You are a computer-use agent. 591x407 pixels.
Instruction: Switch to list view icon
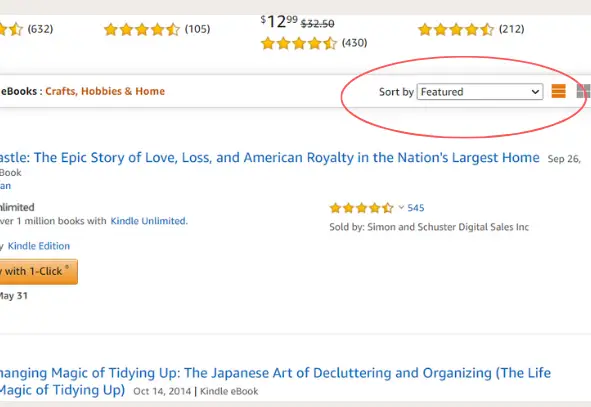click(x=558, y=91)
